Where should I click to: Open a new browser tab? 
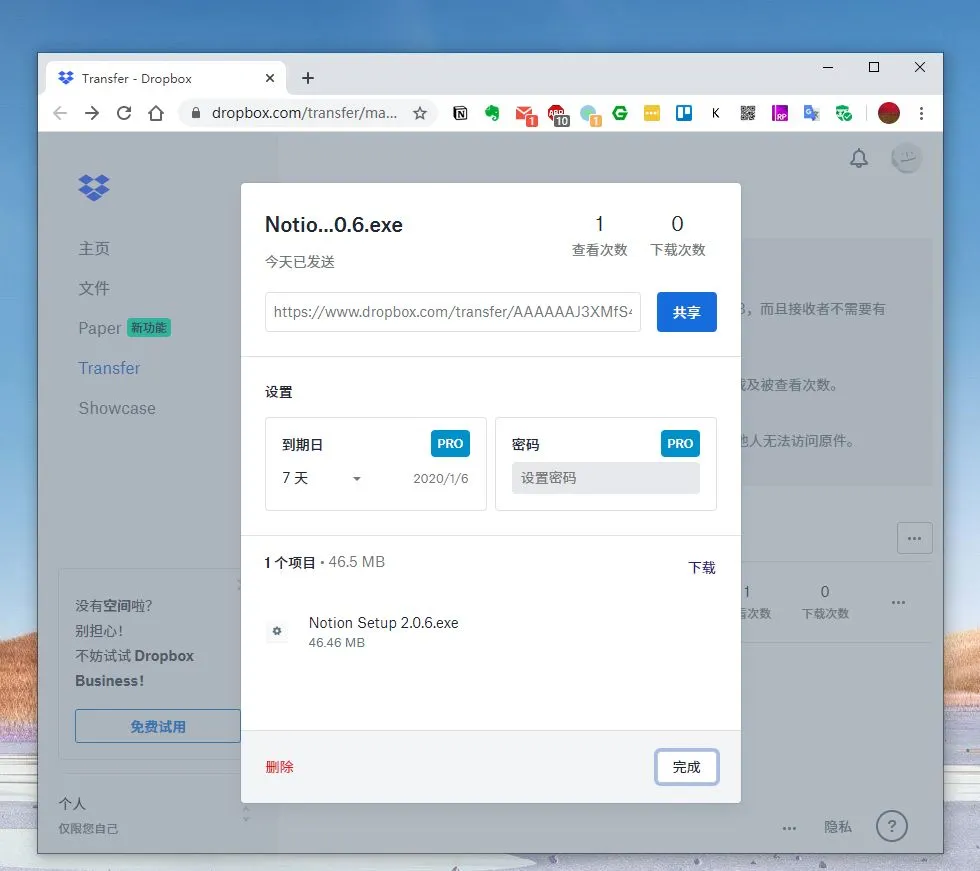pyautogui.click(x=308, y=78)
